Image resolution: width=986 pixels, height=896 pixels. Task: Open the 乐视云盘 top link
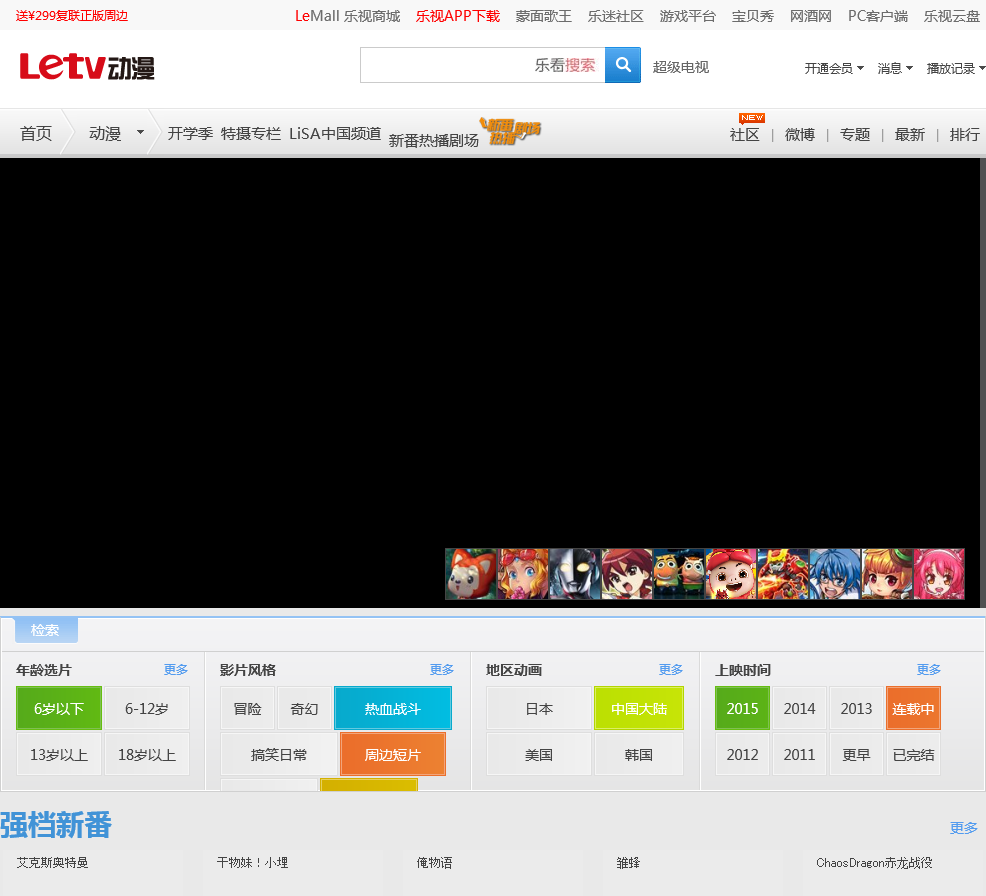(x=951, y=16)
